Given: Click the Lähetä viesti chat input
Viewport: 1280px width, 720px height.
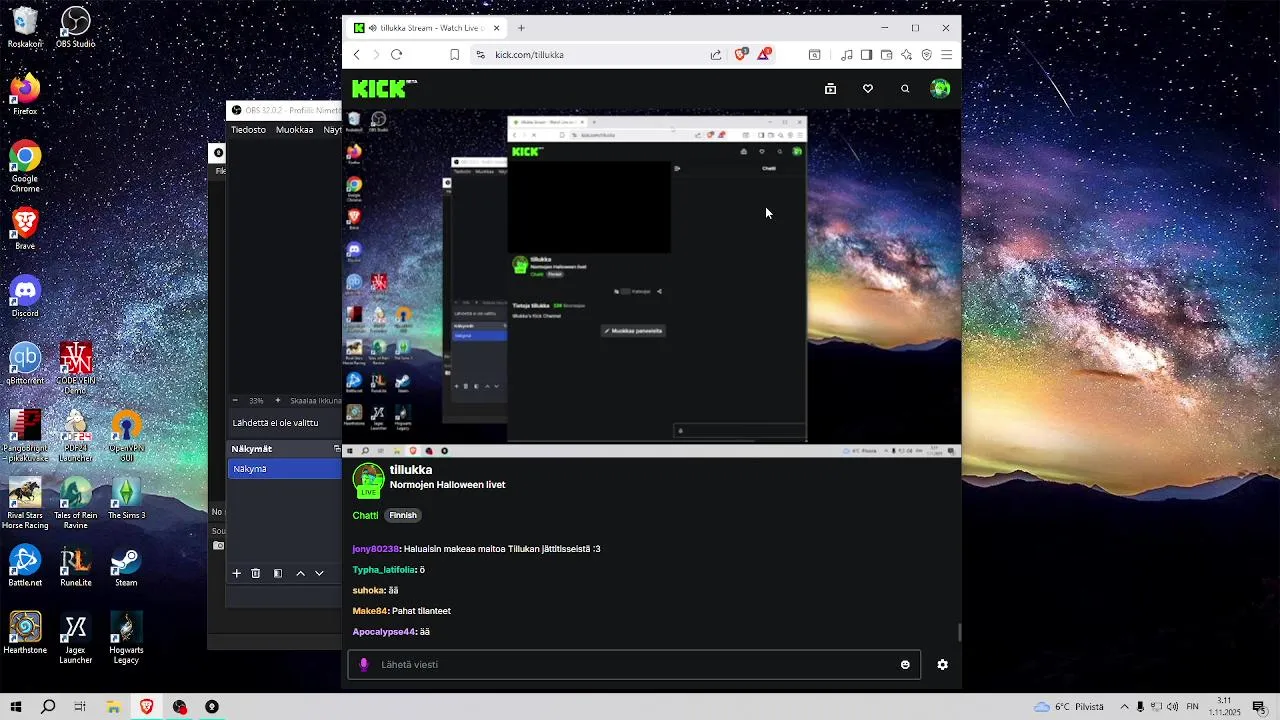Looking at the screenshot, I should click(x=635, y=665).
